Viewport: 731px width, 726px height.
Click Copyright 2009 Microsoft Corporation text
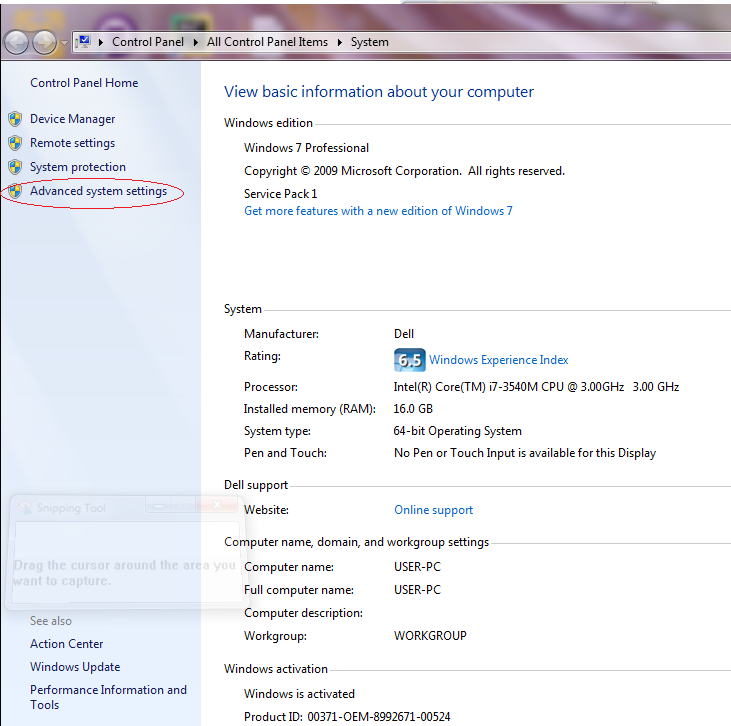[404, 171]
